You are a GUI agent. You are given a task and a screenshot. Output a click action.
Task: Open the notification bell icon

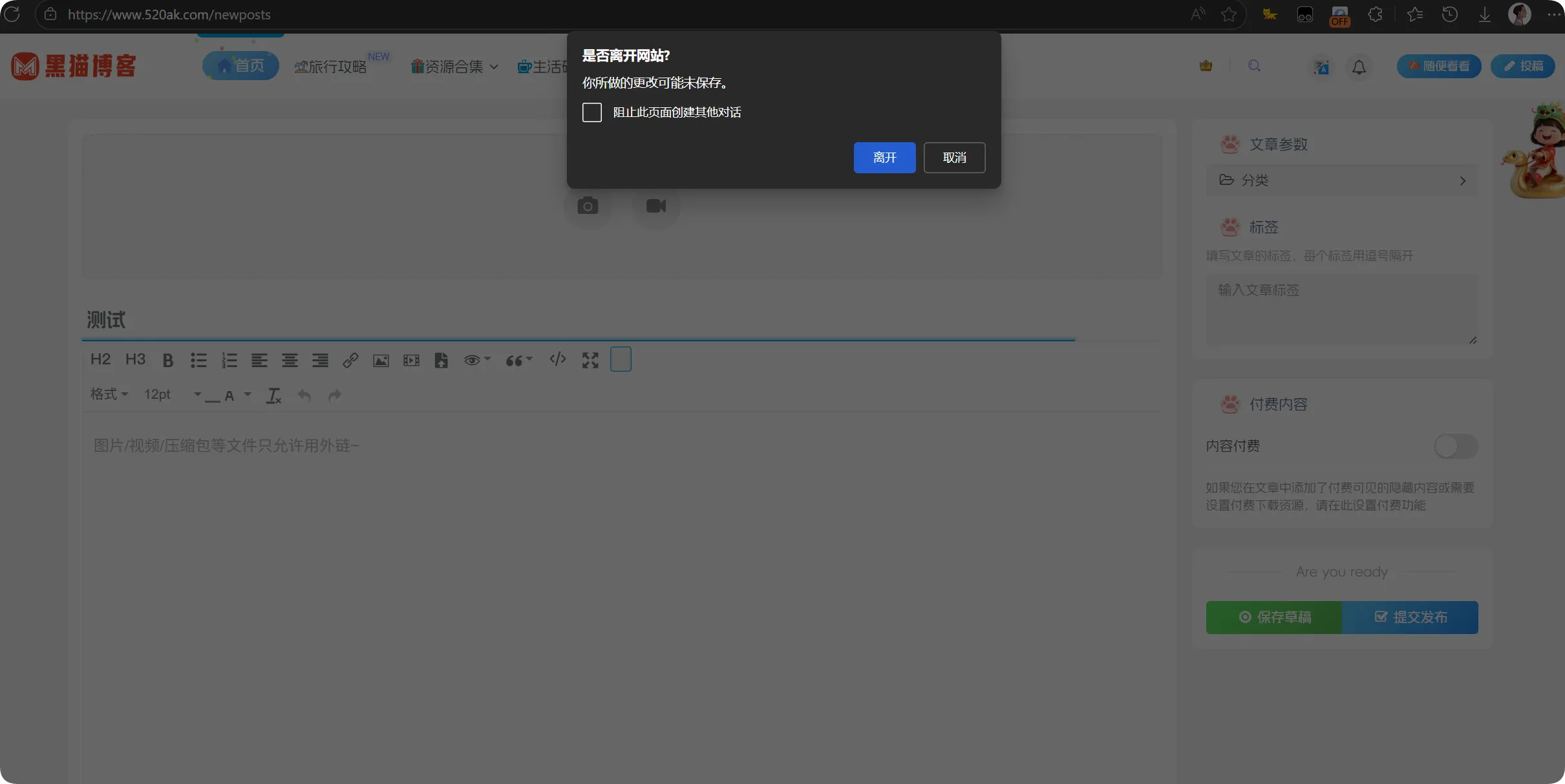(1359, 67)
